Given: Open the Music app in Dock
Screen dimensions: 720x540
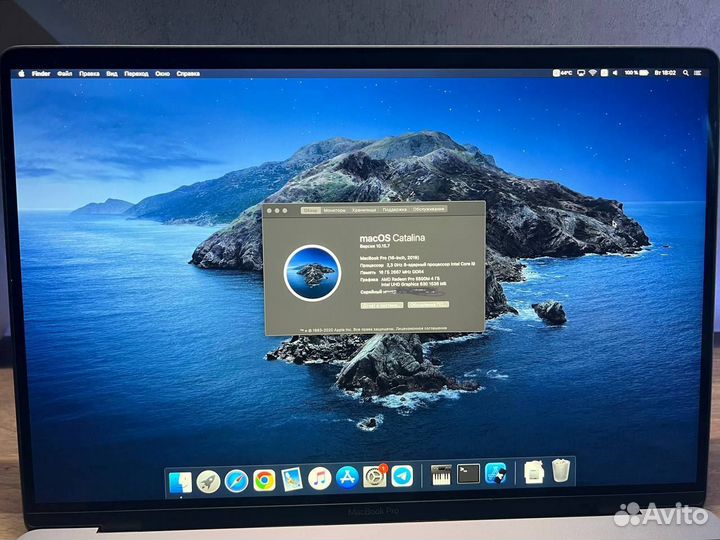Looking at the screenshot, I should click(x=320, y=478).
